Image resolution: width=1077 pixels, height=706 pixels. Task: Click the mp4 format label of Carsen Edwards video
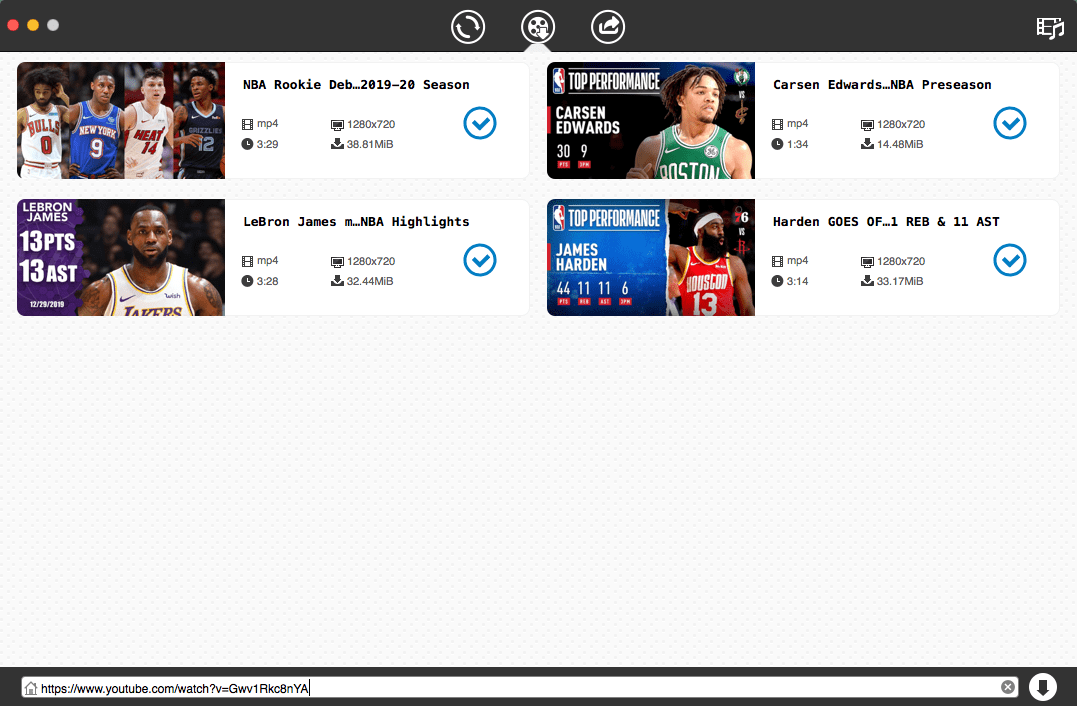[x=797, y=124]
